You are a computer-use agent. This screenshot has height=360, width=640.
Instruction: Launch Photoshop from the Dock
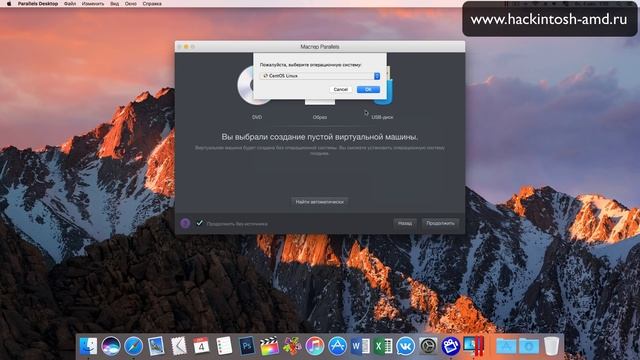pos(247,346)
